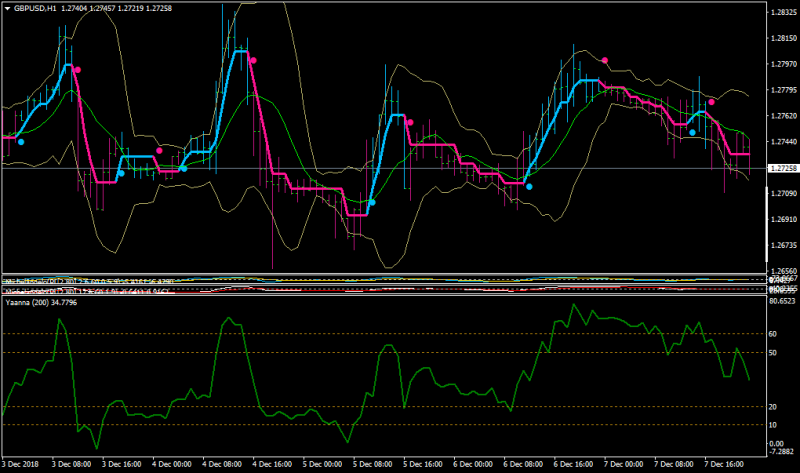Click 4 Dec 16:00 on the time axis
Viewport: 800px width, 473px height.
272,464
